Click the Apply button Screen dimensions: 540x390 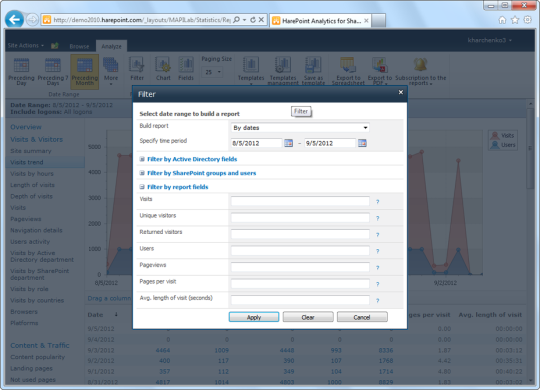point(254,317)
